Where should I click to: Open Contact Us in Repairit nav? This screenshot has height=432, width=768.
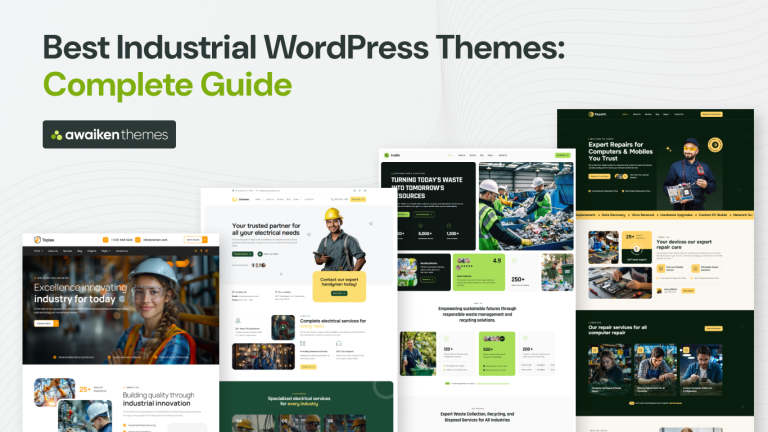(679, 114)
